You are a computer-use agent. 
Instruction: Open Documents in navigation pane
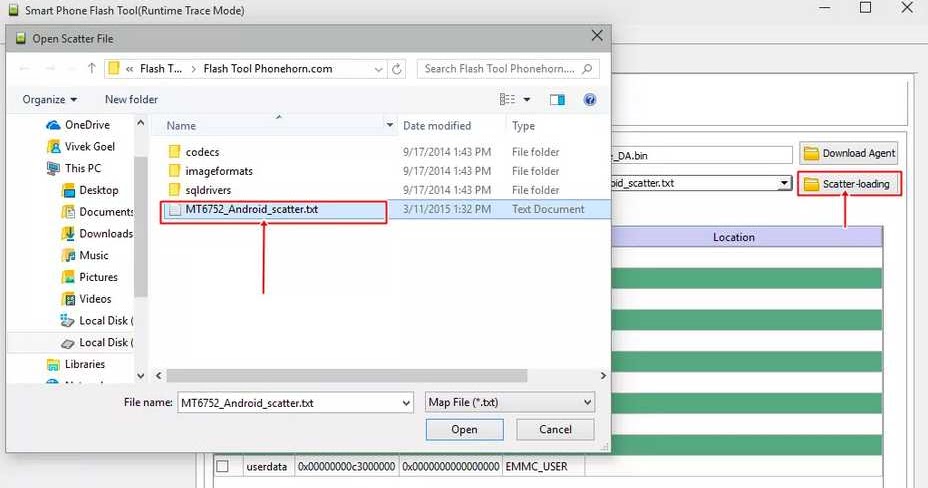[x=106, y=212]
